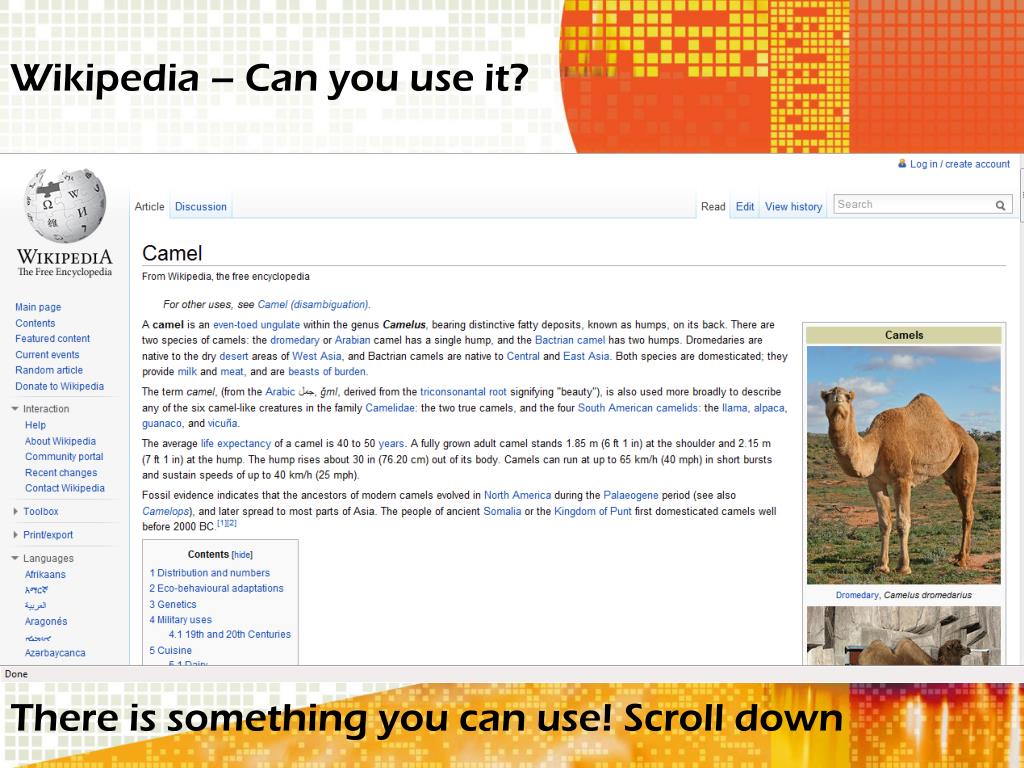Image resolution: width=1024 pixels, height=768 pixels.
Task: Click Random article link
Action: (49, 370)
